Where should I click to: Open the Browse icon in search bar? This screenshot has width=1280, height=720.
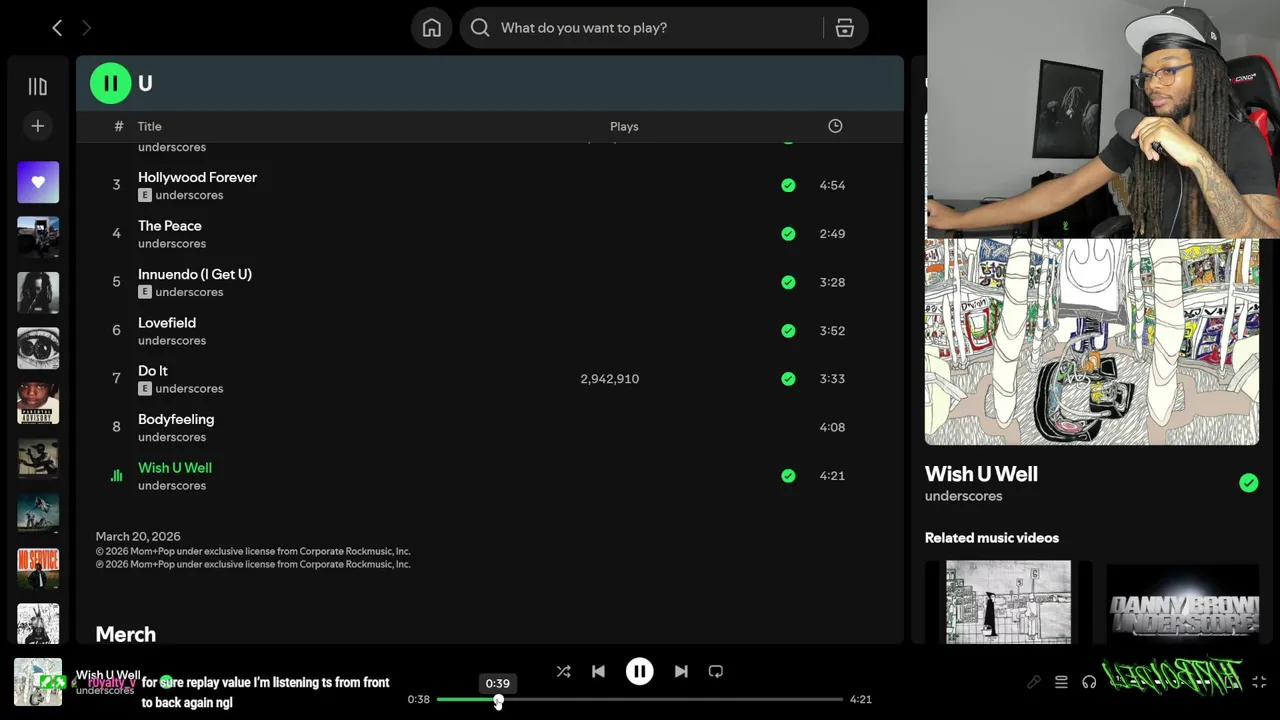[x=845, y=28]
